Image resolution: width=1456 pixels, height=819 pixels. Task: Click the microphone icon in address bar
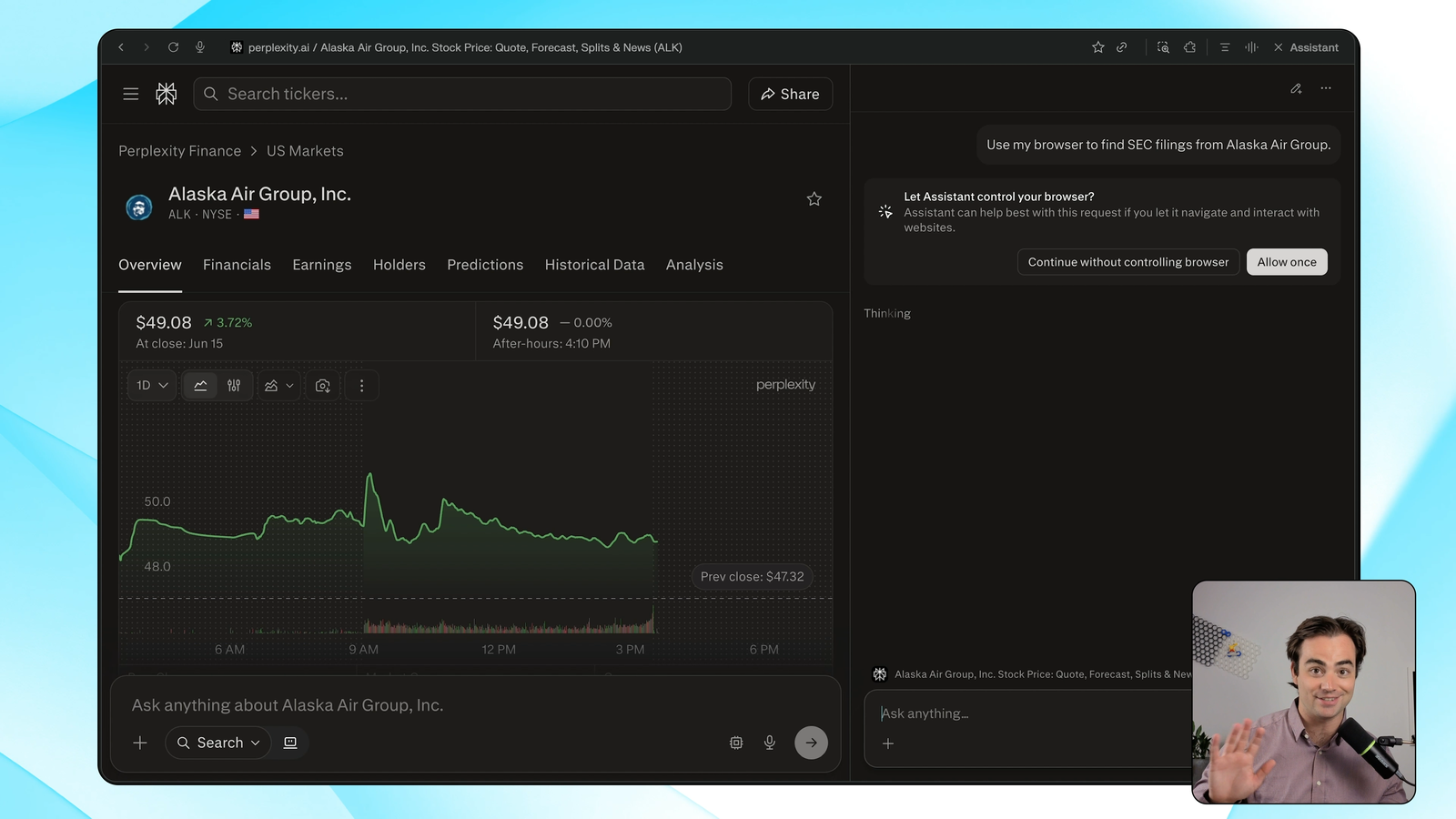point(200,47)
